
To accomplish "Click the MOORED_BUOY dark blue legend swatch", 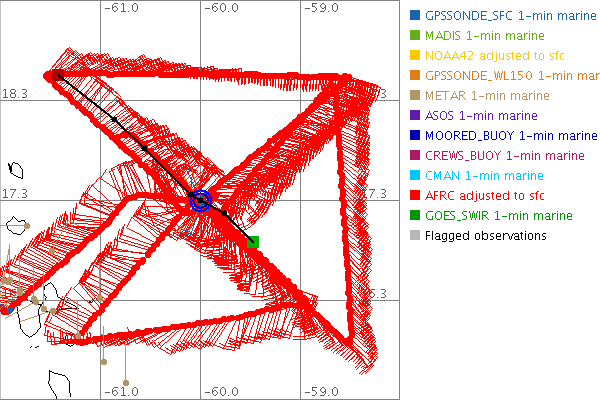I will pos(415,136).
